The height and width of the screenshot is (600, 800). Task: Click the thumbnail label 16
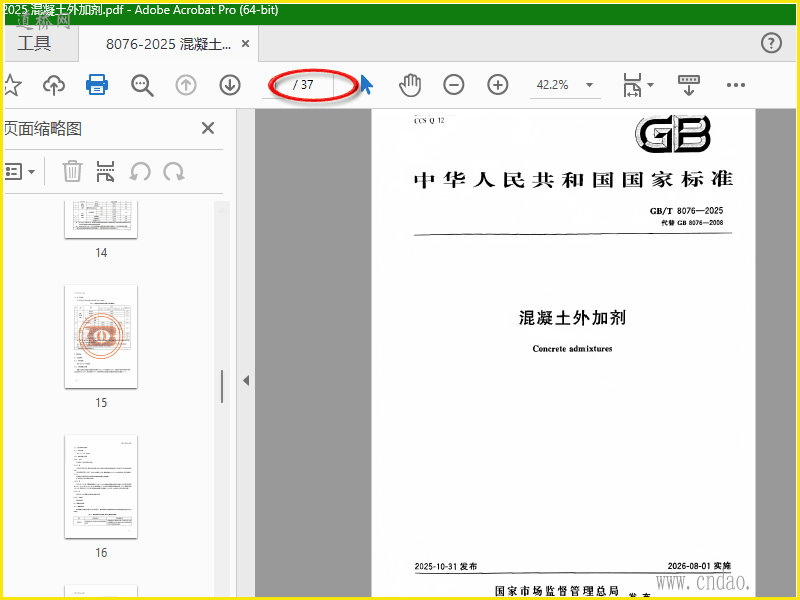[x=101, y=553]
